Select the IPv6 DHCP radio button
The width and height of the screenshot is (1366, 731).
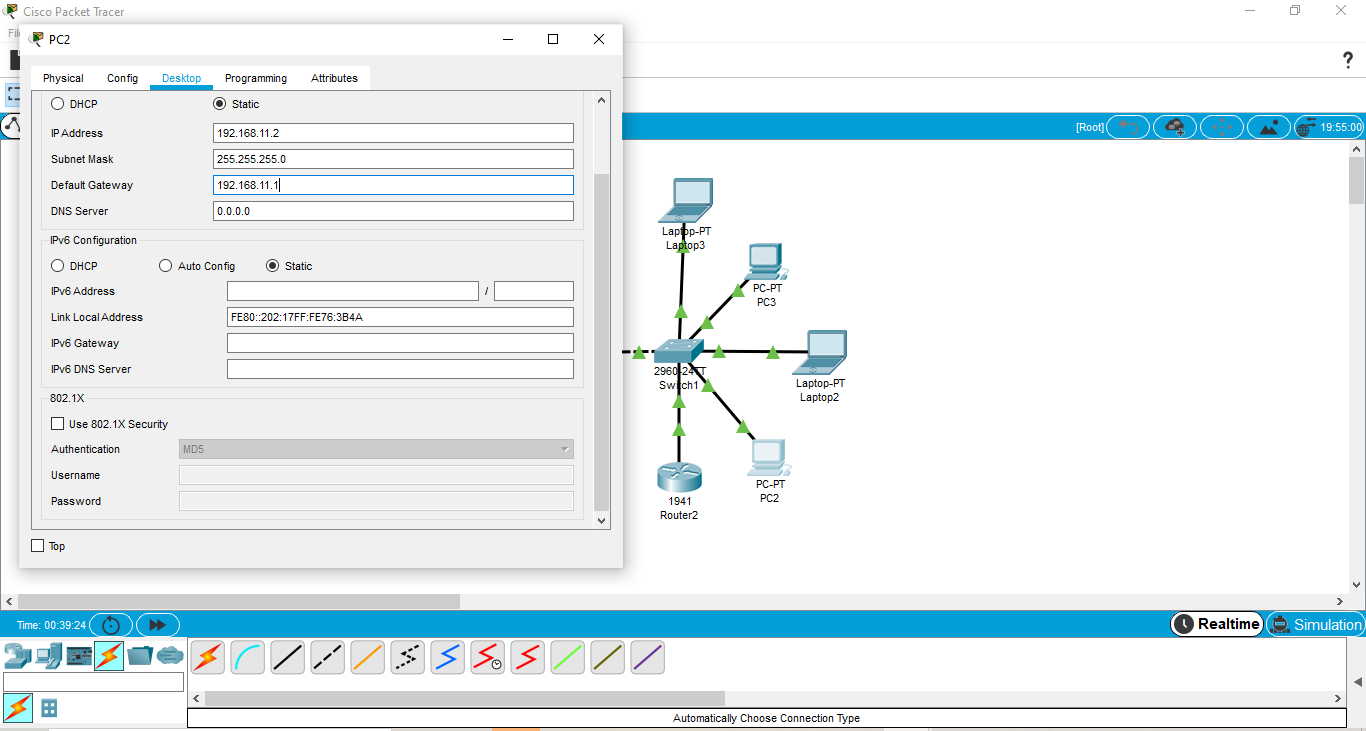coord(57,266)
